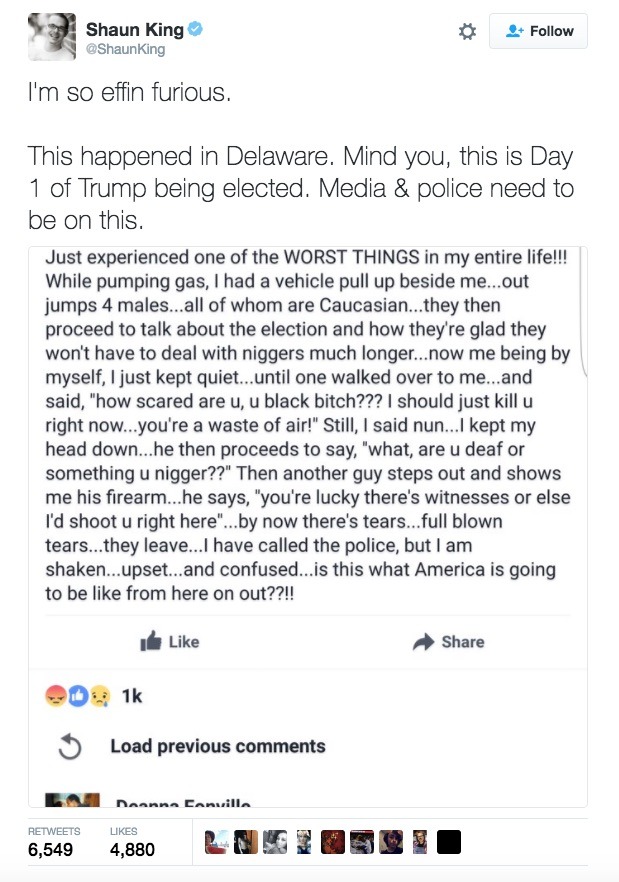Click the blue like reaction icon
Viewport: 619px width, 882px height.
77,697
